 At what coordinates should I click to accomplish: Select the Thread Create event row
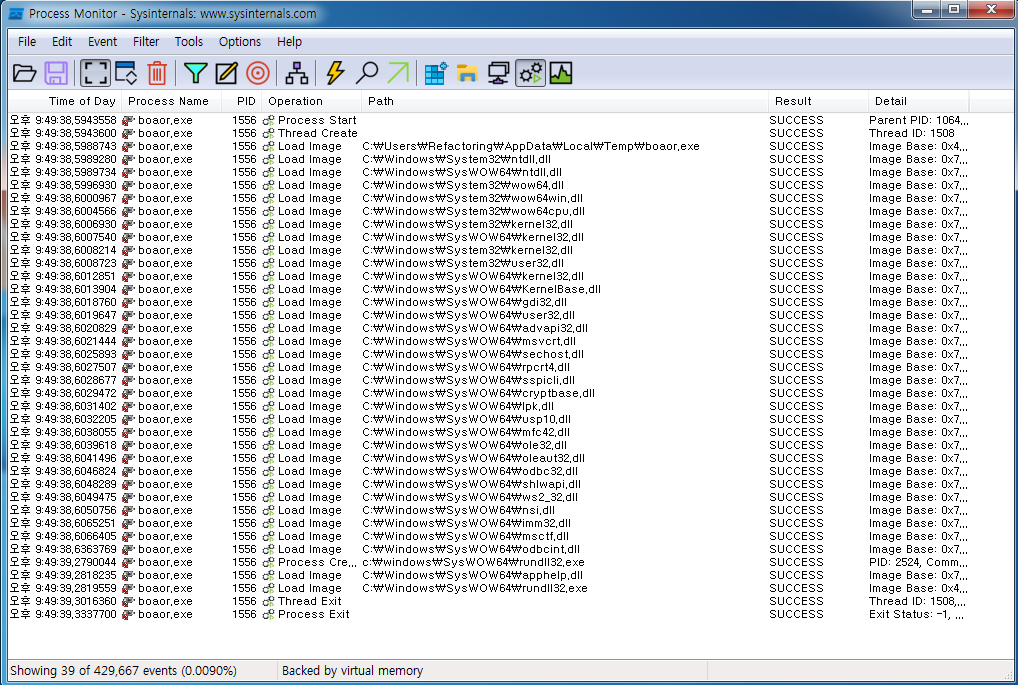click(489, 133)
